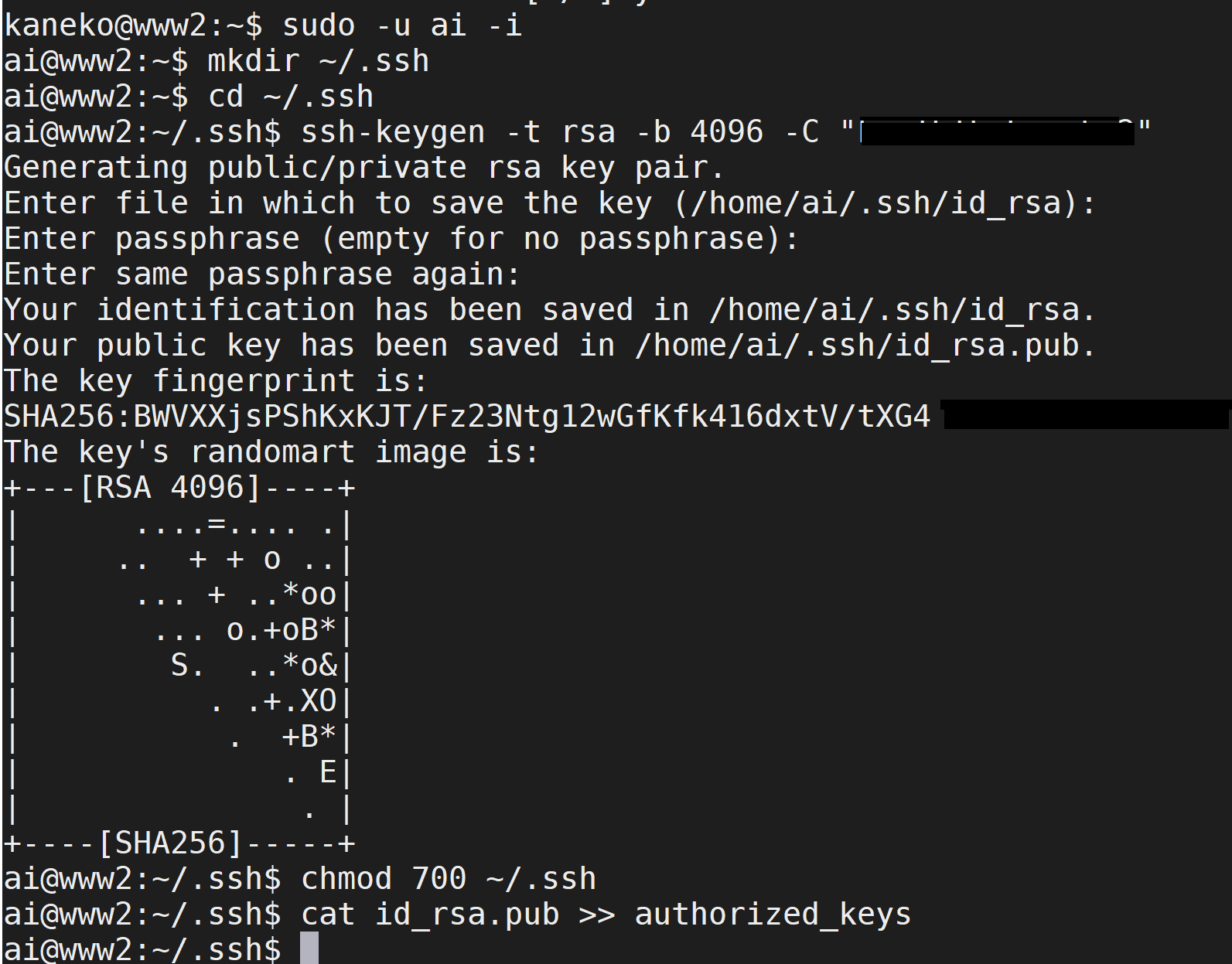This screenshot has height=964, width=1232.
Task: Click the '[SHA256]' randomart footer
Action: point(170,843)
